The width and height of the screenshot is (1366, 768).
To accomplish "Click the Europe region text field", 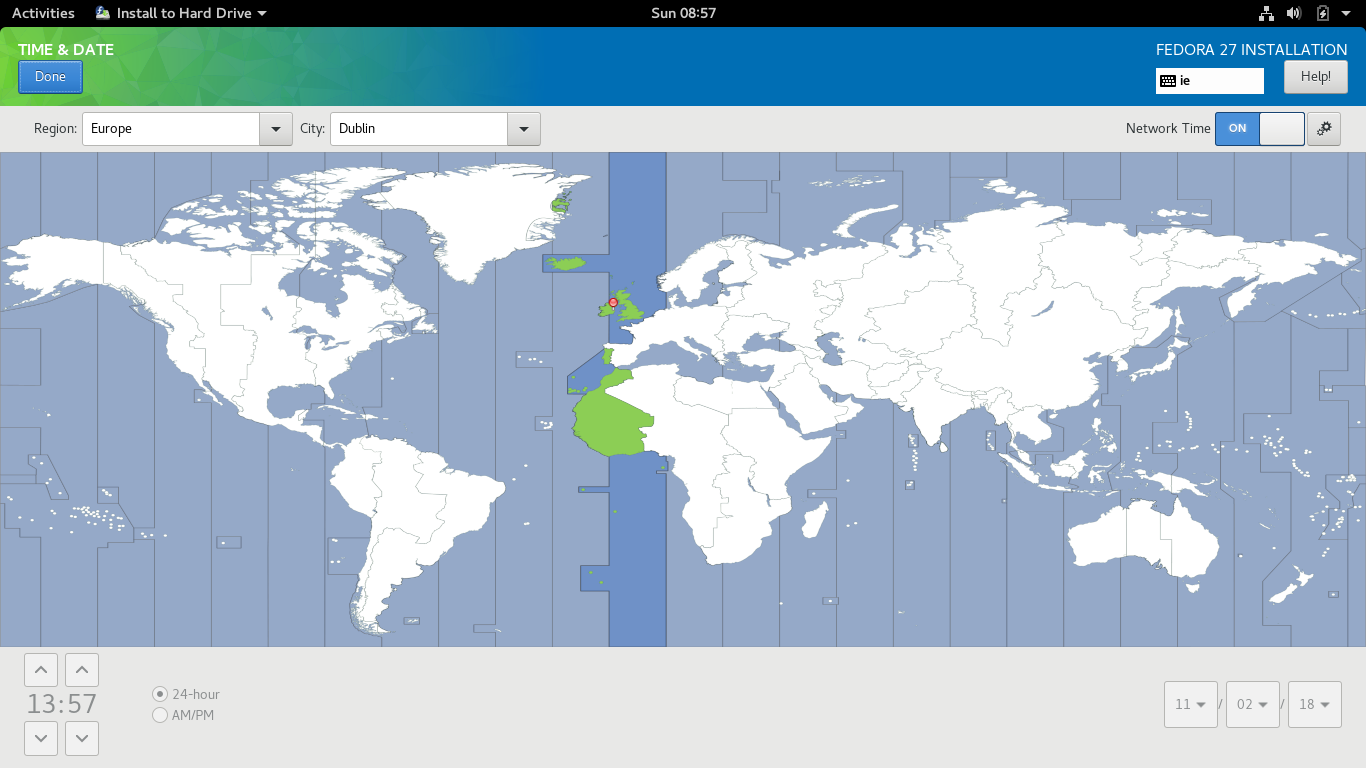I will 171,129.
